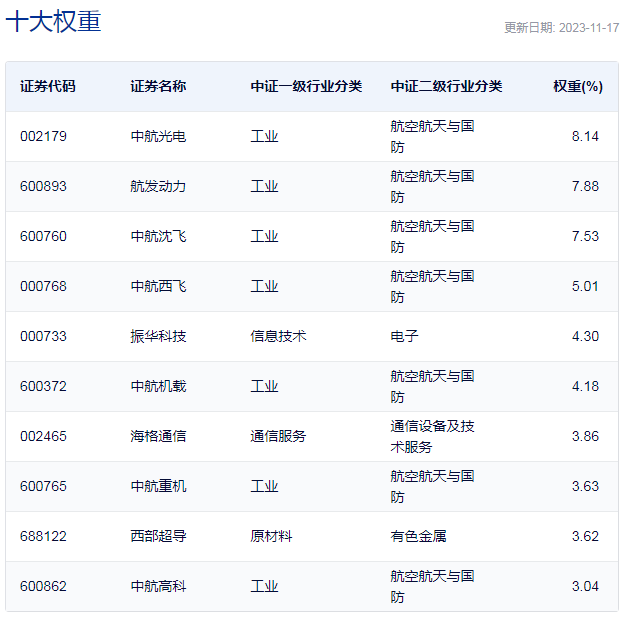Click 工业 in the 航发动力 row
The image size is (625, 622).
pos(264,186)
